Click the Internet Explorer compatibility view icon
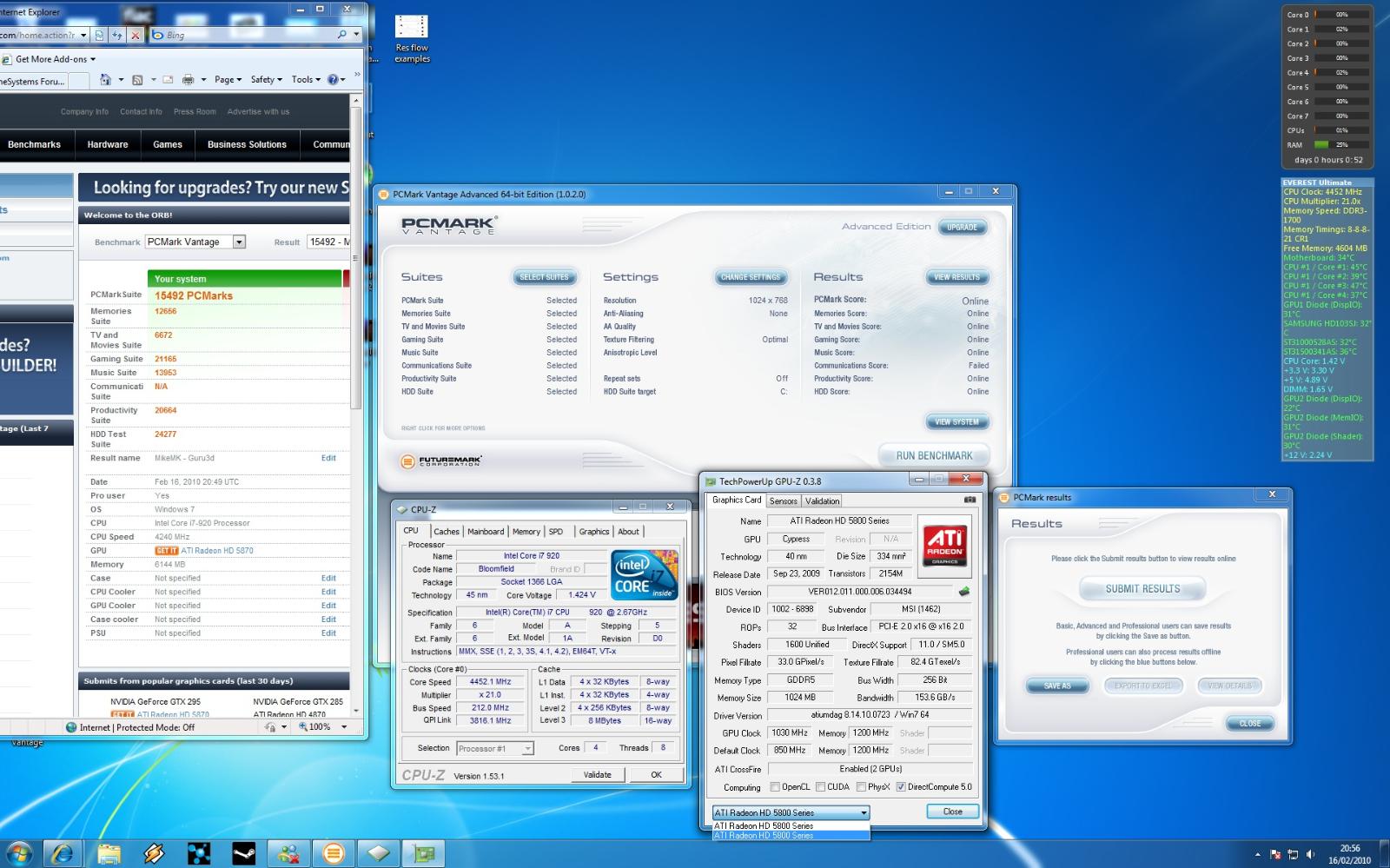1390x868 pixels. [x=100, y=35]
